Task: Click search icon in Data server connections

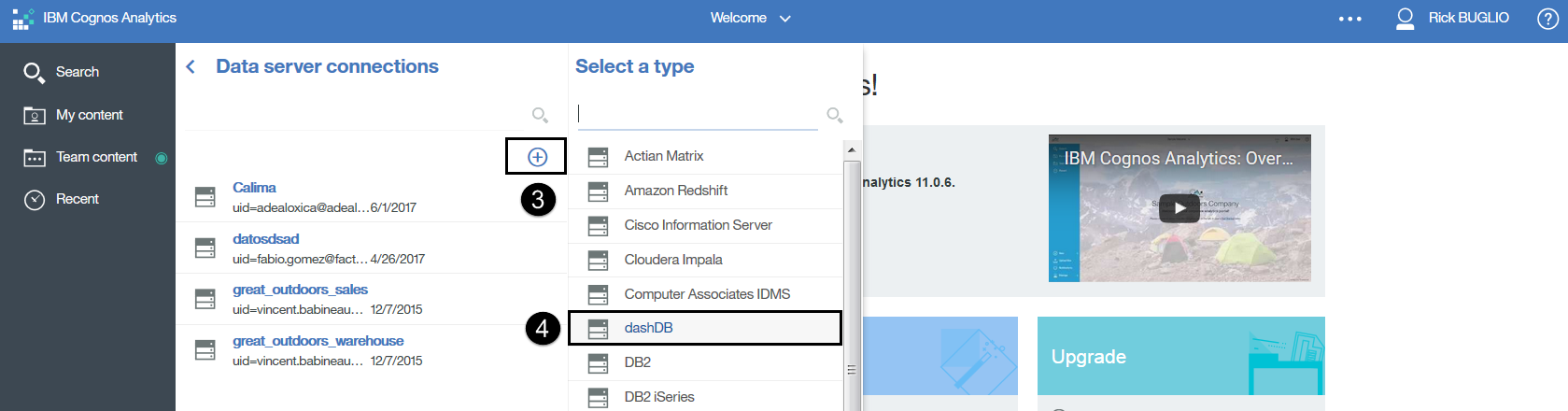Action: (x=540, y=115)
